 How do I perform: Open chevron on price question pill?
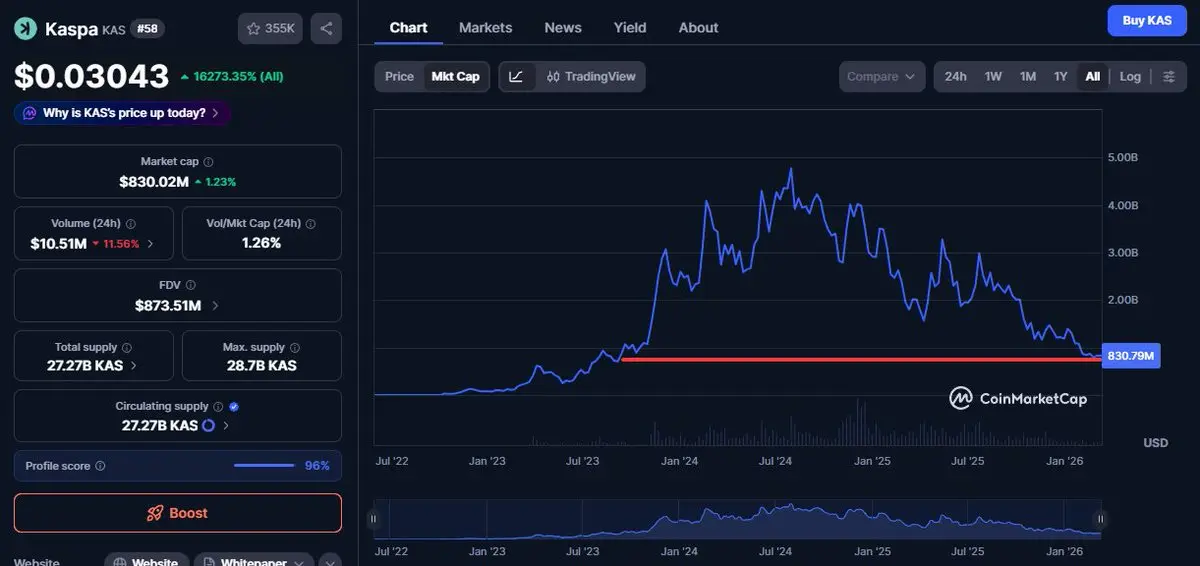coord(216,113)
